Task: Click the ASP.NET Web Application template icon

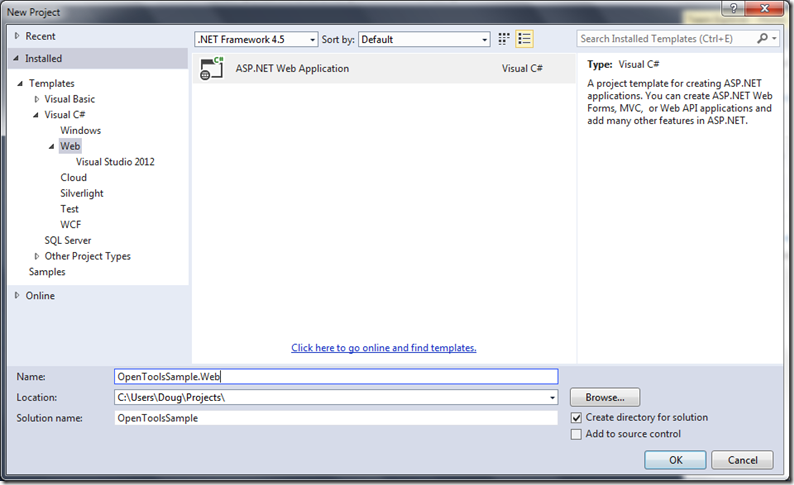Action: [x=212, y=68]
